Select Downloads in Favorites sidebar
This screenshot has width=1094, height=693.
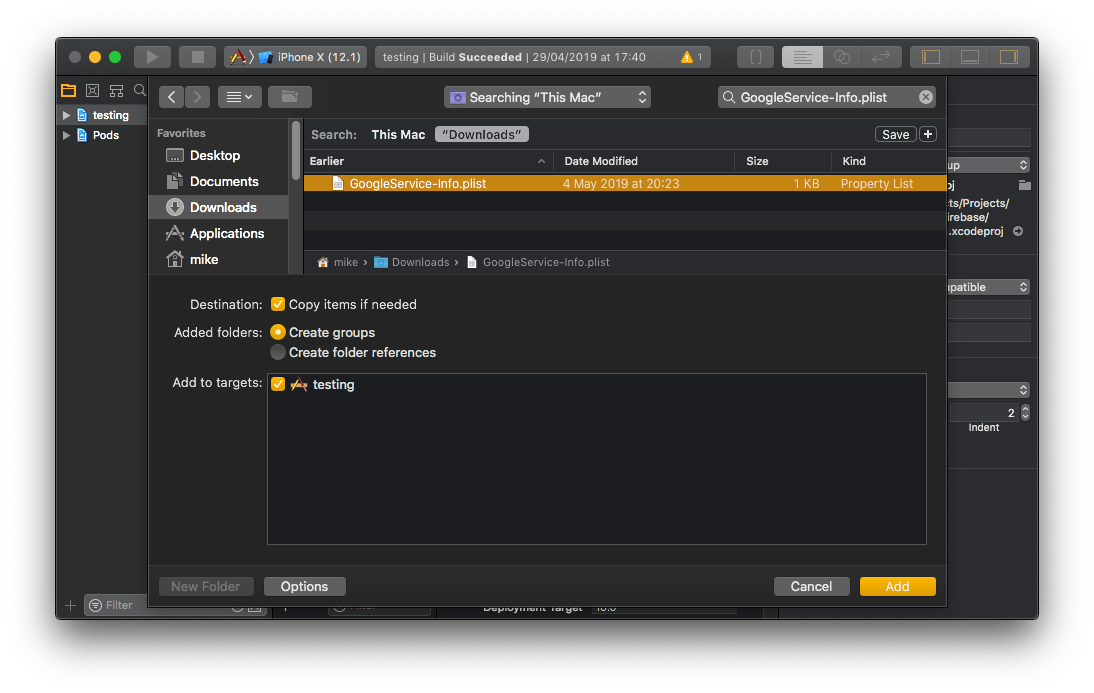click(x=222, y=207)
